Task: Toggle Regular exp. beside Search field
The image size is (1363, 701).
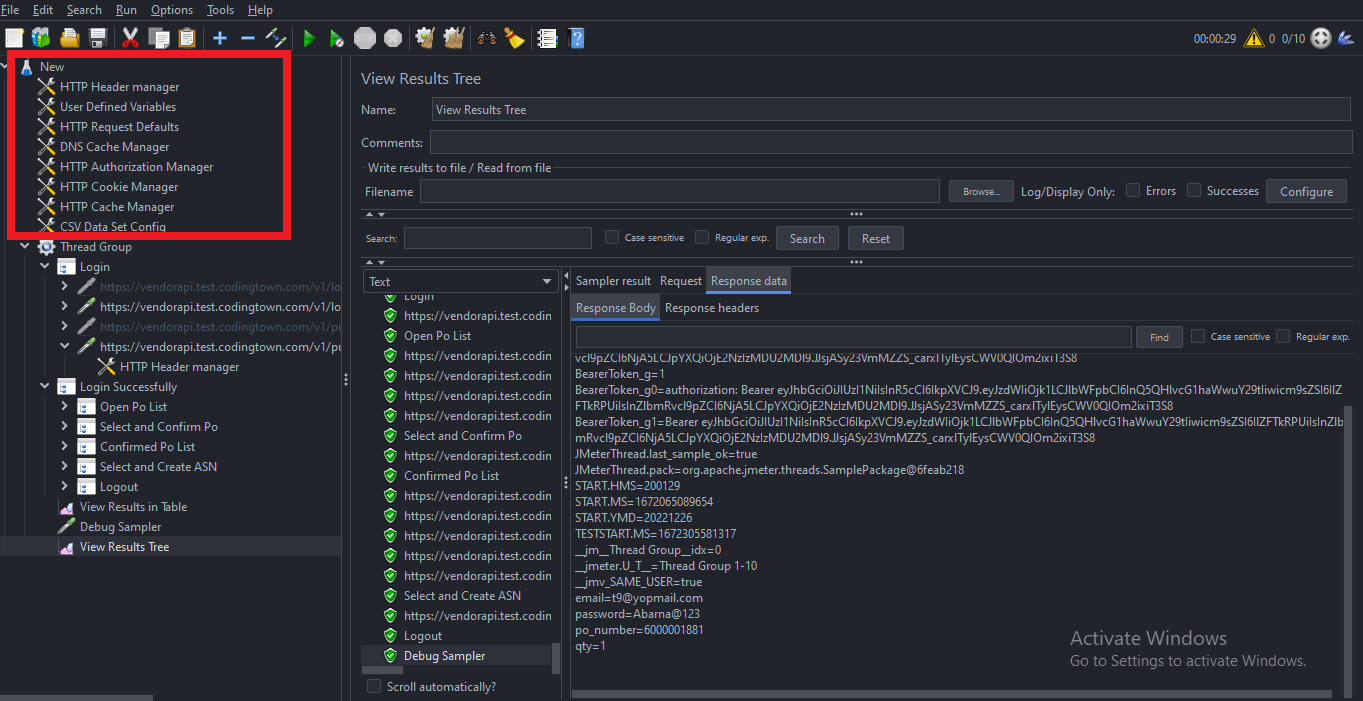Action: pyautogui.click(x=702, y=237)
